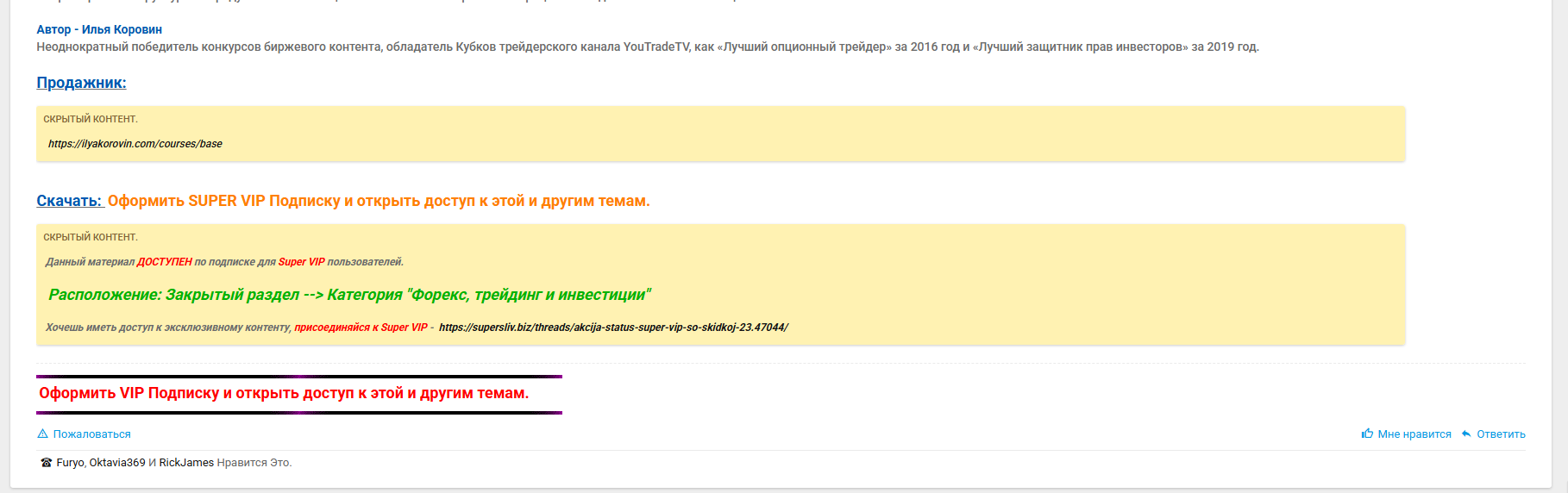The width and height of the screenshot is (1568, 493).
Task: Click the Продажник heading link
Action: [81, 83]
